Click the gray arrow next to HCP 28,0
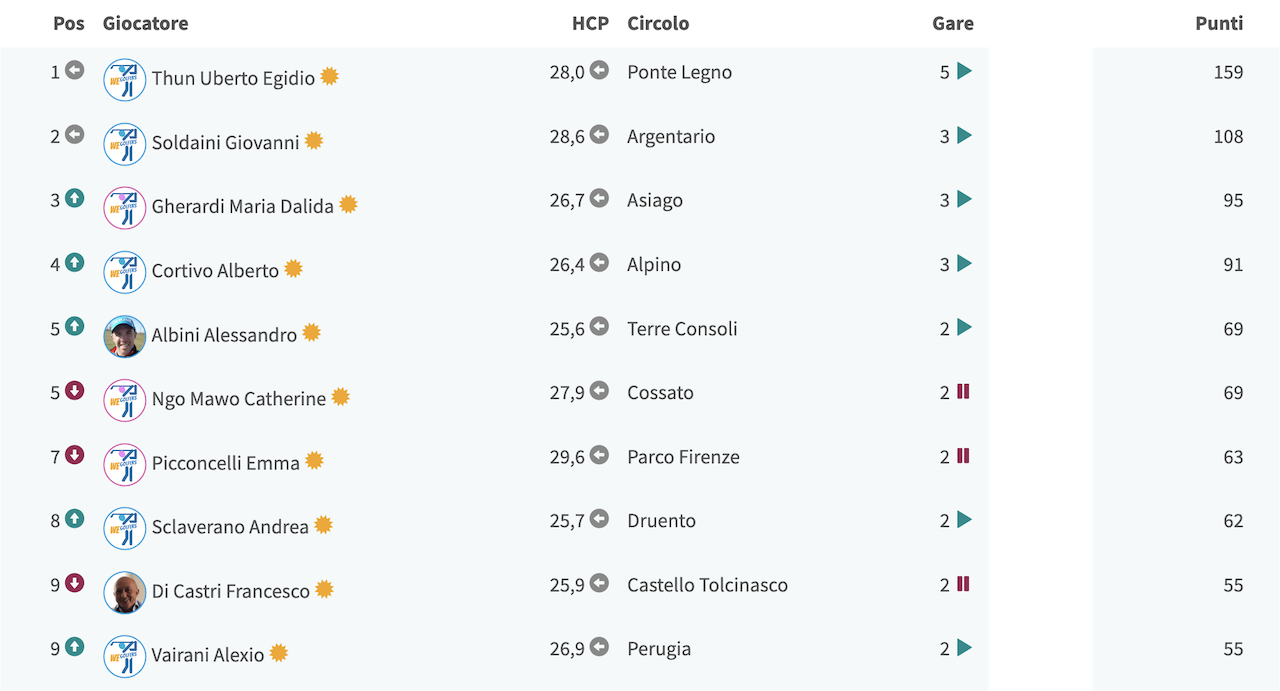The width and height of the screenshot is (1280, 691). [x=599, y=70]
